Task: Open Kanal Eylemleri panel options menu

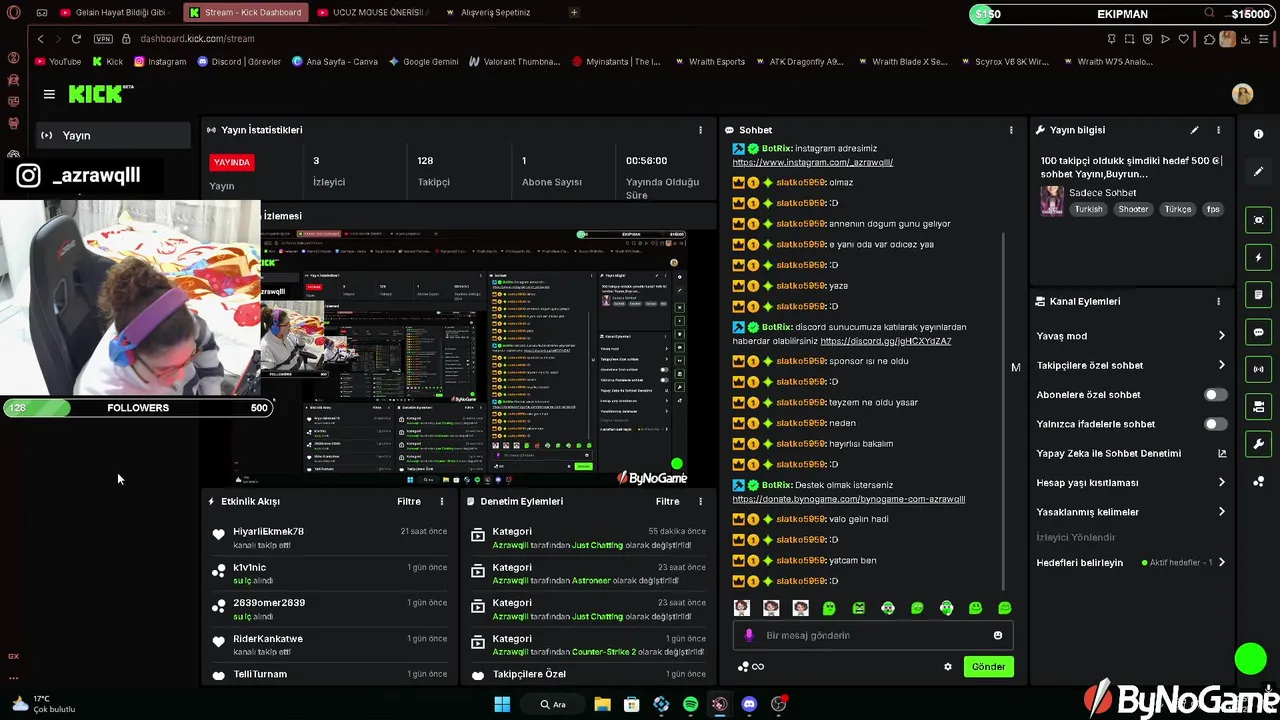Action: click(1218, 301)
